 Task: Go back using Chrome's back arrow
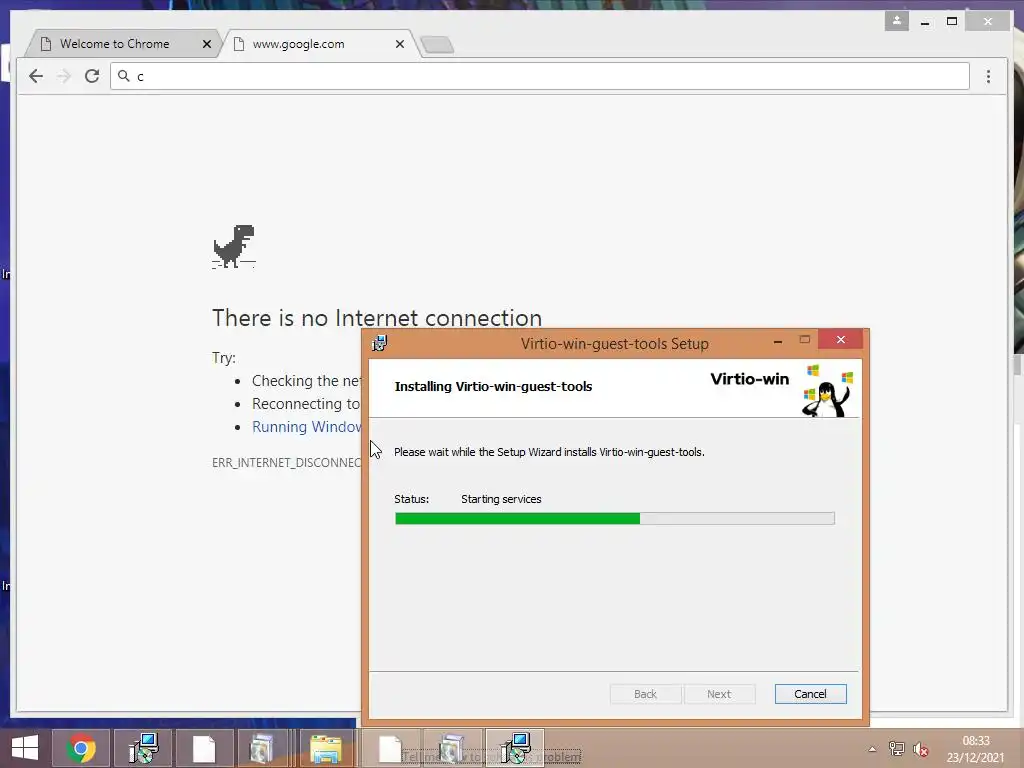click(36, 76)
